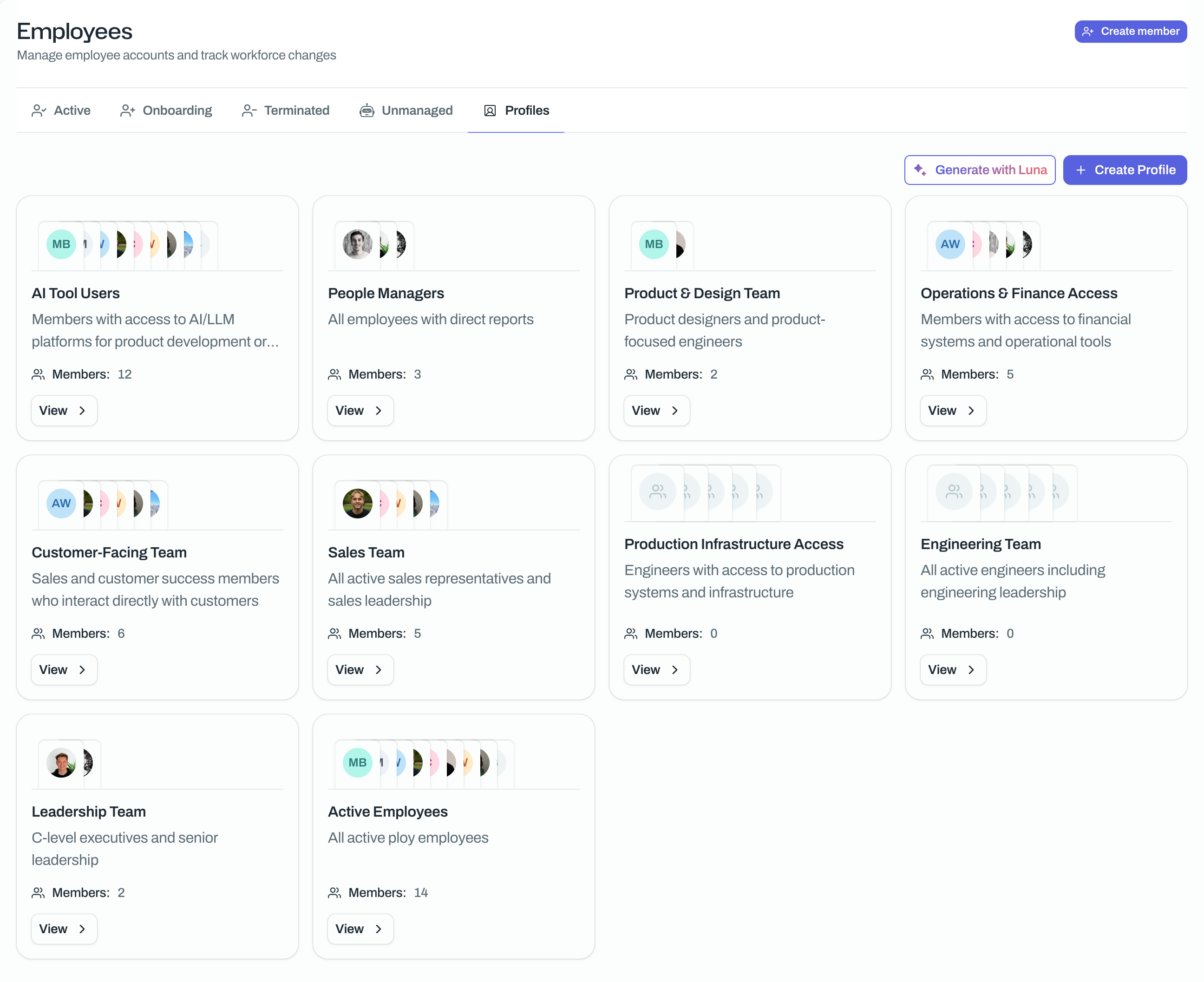Image resolution: width=1204 pixels, height=982 pixels.
Task: Click Generate with Luna button
Action: point(980,170)
